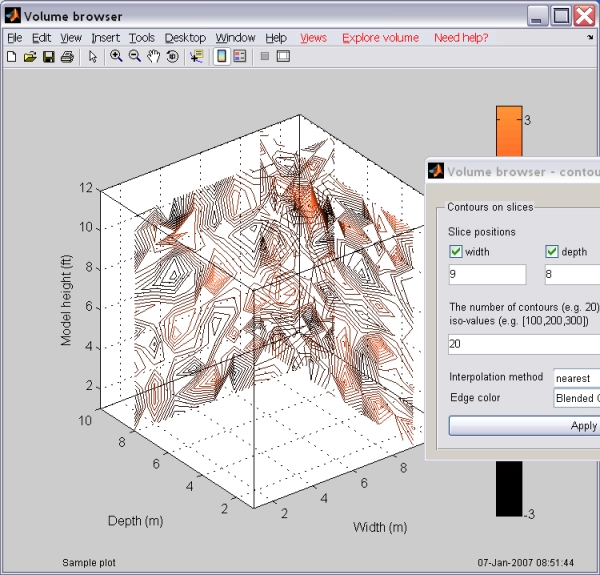Toggle the Insert Colorbar toolbar button

point(222,56)
